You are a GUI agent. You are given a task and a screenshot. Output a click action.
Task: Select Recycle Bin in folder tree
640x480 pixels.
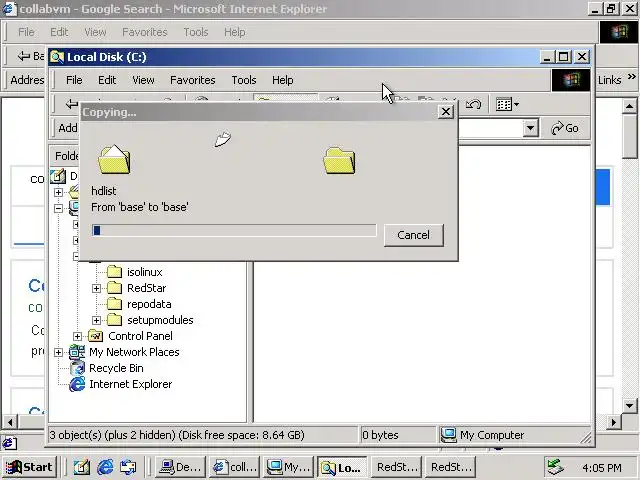116,368
